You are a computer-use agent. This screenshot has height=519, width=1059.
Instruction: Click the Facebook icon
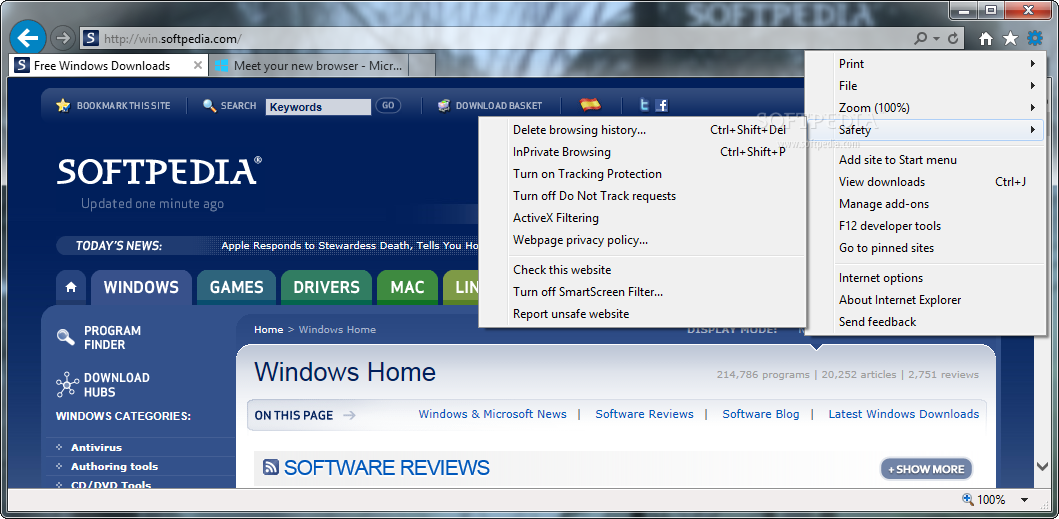[662, 105]
